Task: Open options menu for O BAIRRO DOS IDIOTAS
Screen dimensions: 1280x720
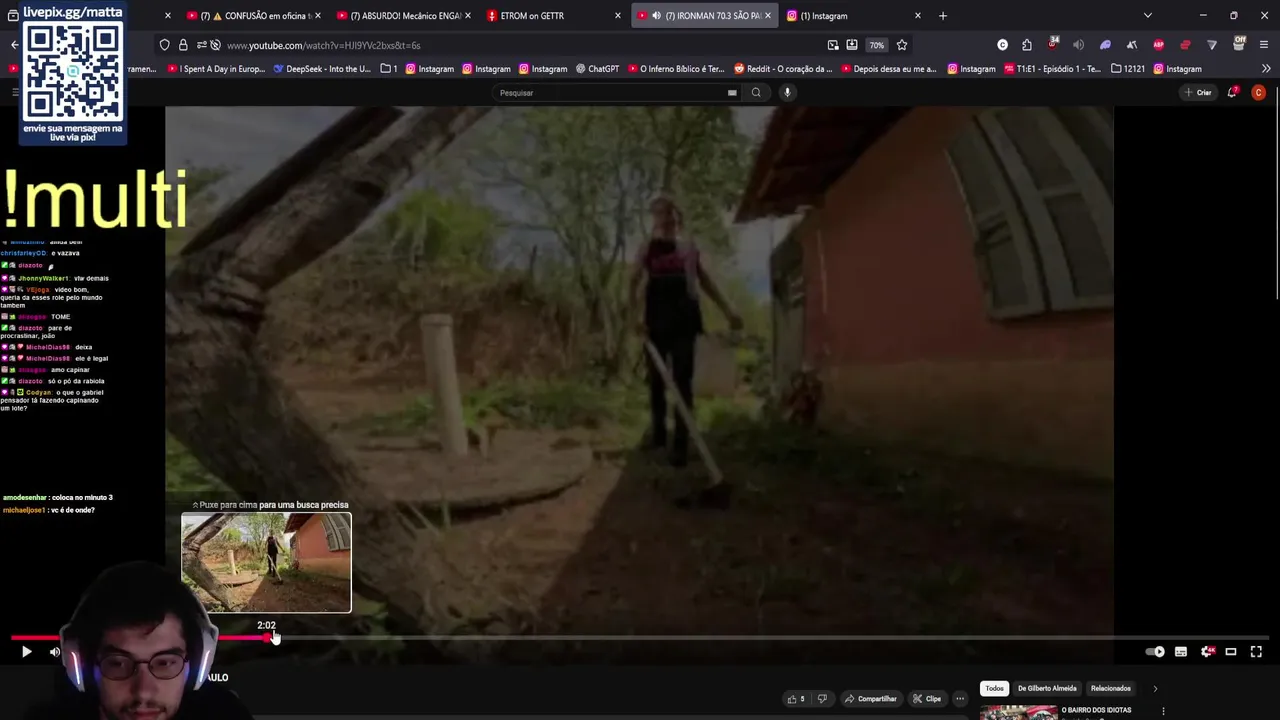Action: pos(1163,711)
